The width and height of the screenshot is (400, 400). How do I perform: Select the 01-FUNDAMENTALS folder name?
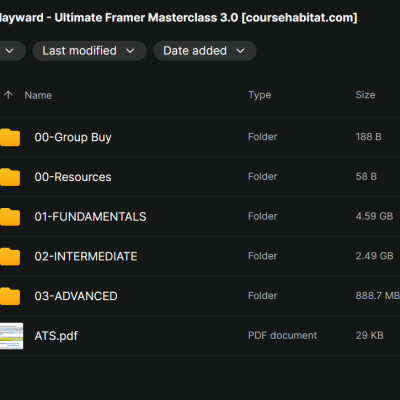coord(90,217)
